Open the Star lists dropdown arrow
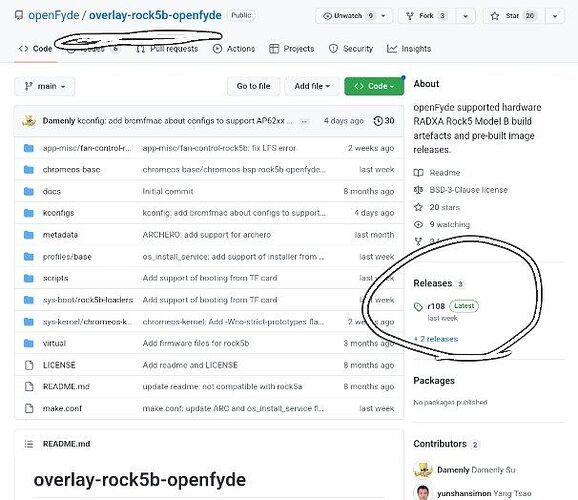This screenshot has width=578, height=500. 554,16
